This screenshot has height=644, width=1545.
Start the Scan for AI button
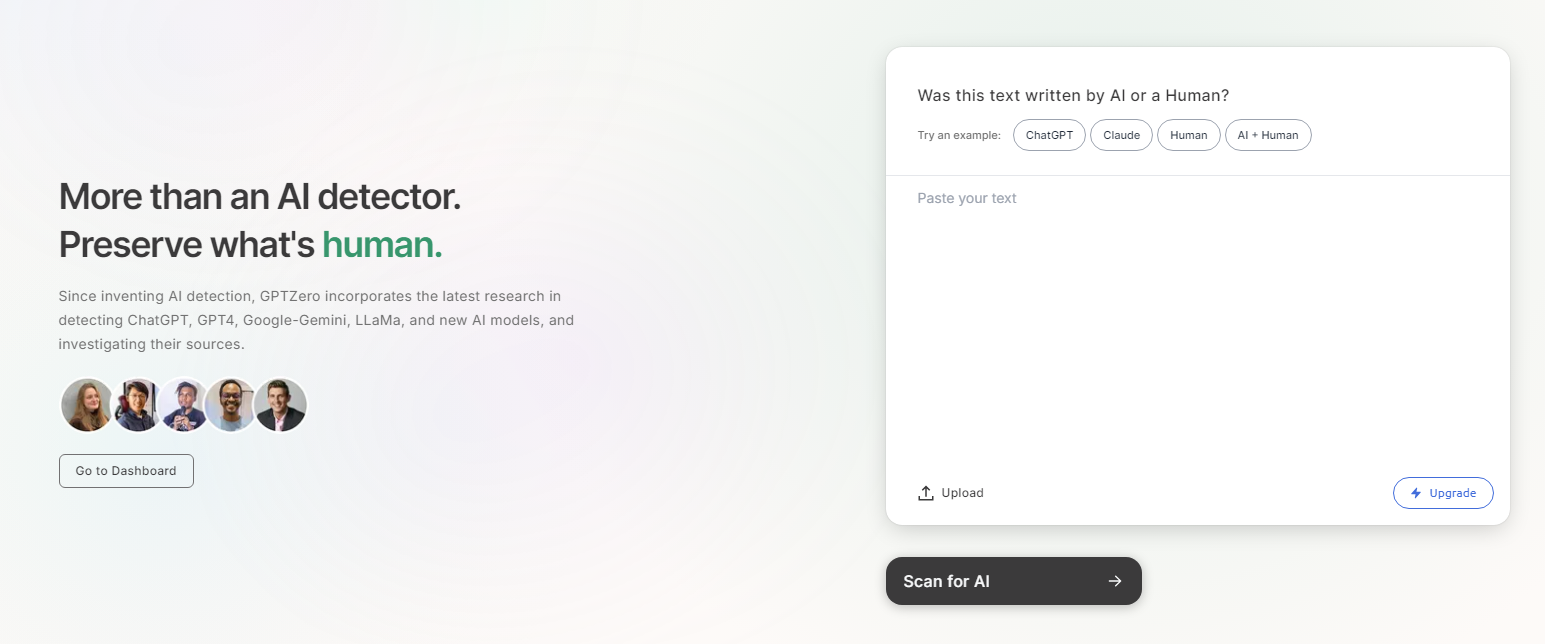click(x=1014, y=581)
